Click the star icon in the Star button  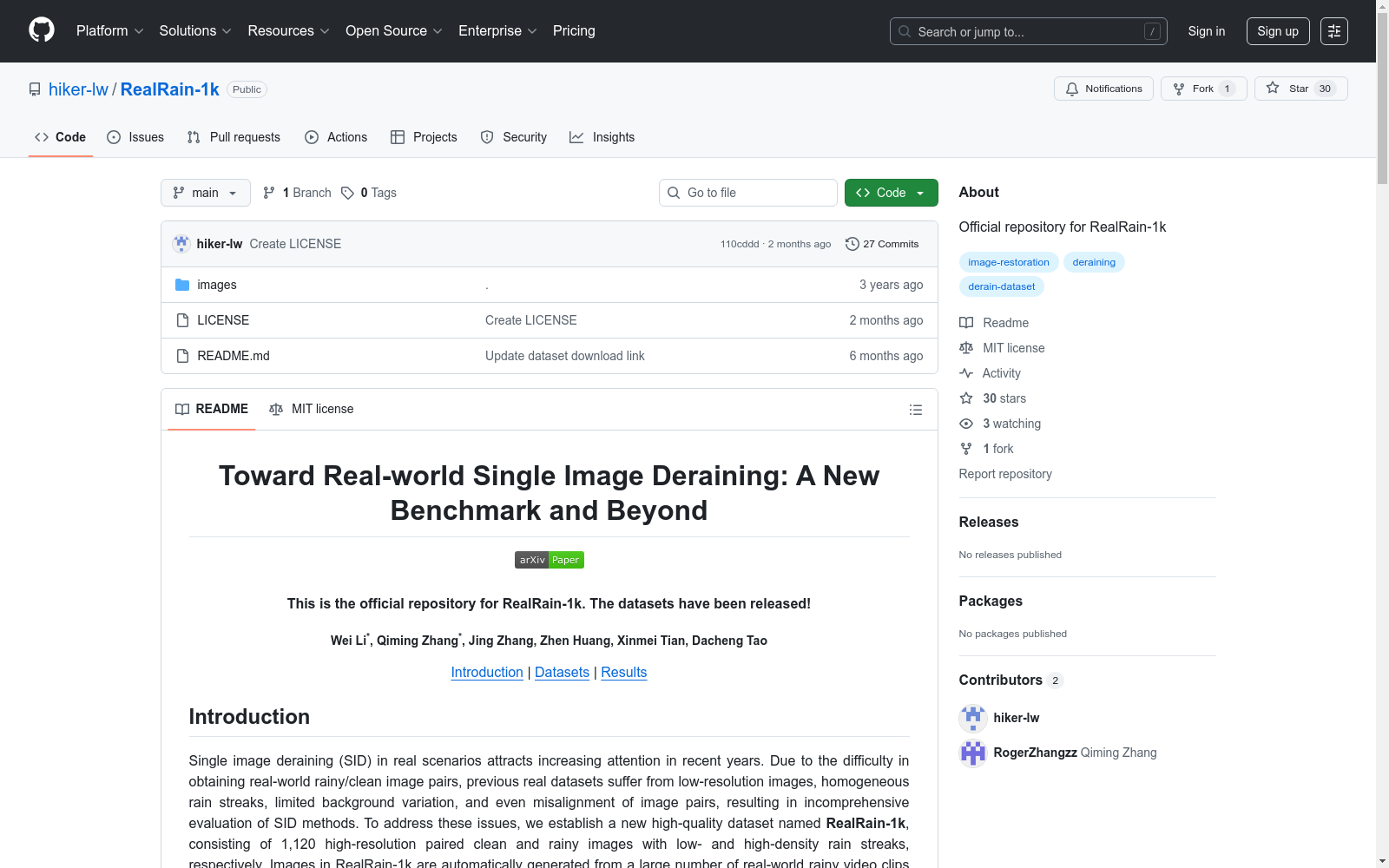point(1273,88)
